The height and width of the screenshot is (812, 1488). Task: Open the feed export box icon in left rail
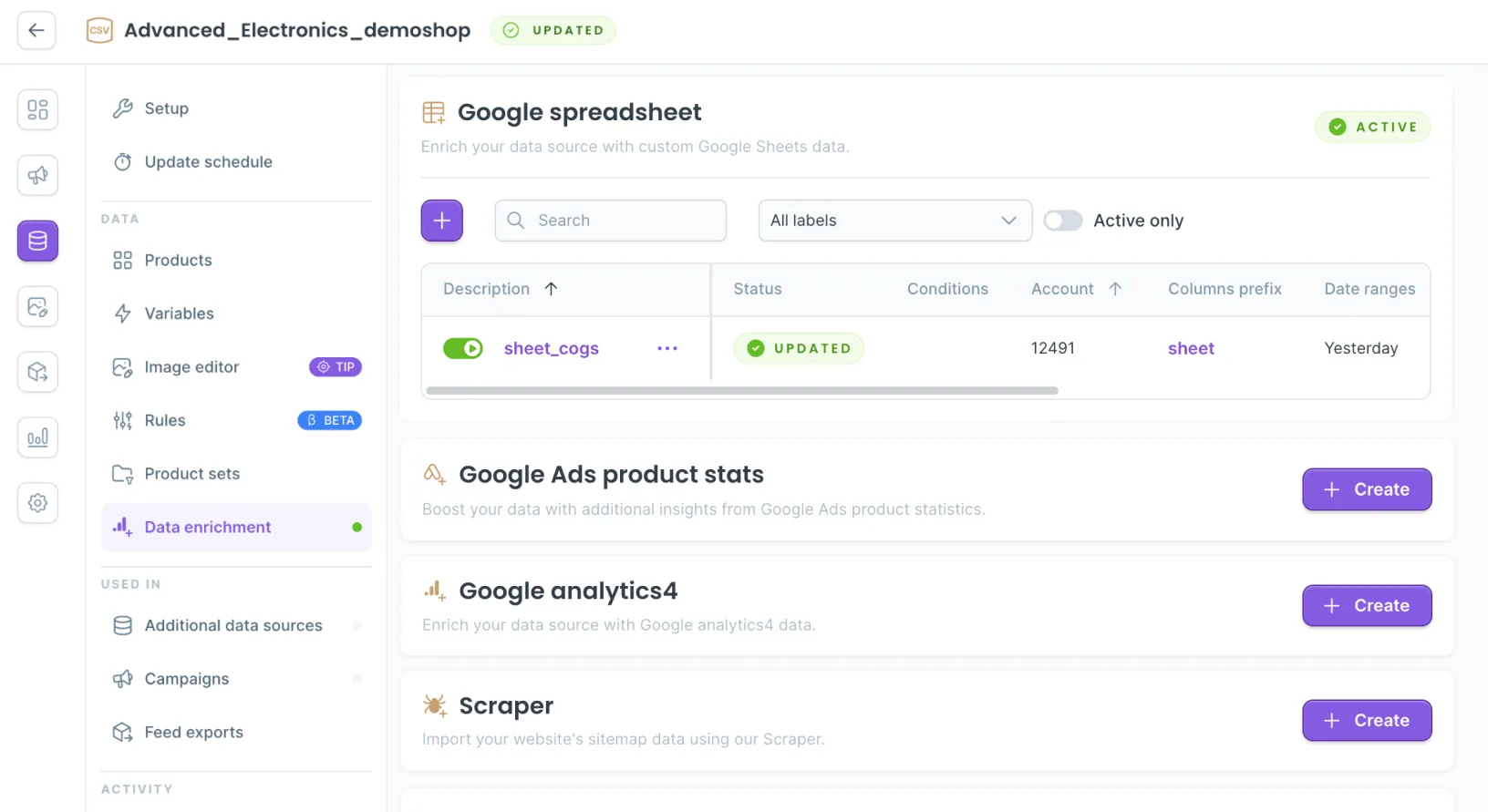(x=37, y=372)
